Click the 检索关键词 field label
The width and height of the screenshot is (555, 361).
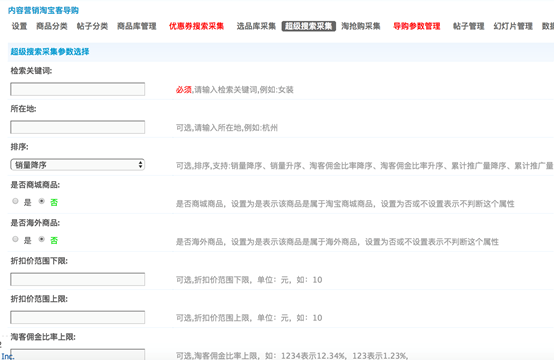[31, 71]
